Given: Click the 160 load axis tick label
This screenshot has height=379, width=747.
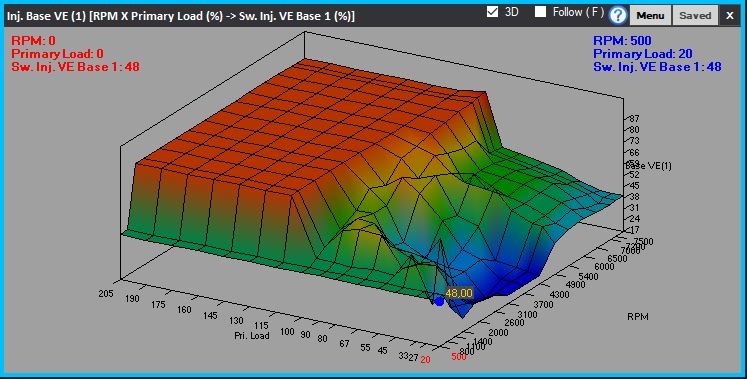Looking at the screenshot, I should 184,309.
